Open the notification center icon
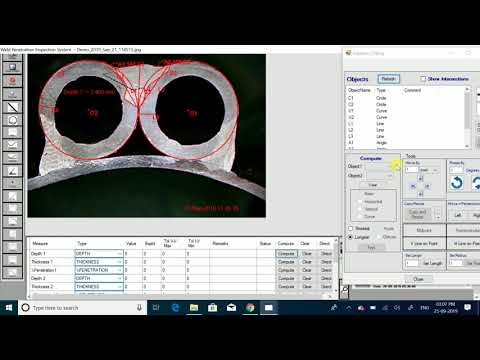This screenshot has width=480, height=360. click(x=467, y=308)
